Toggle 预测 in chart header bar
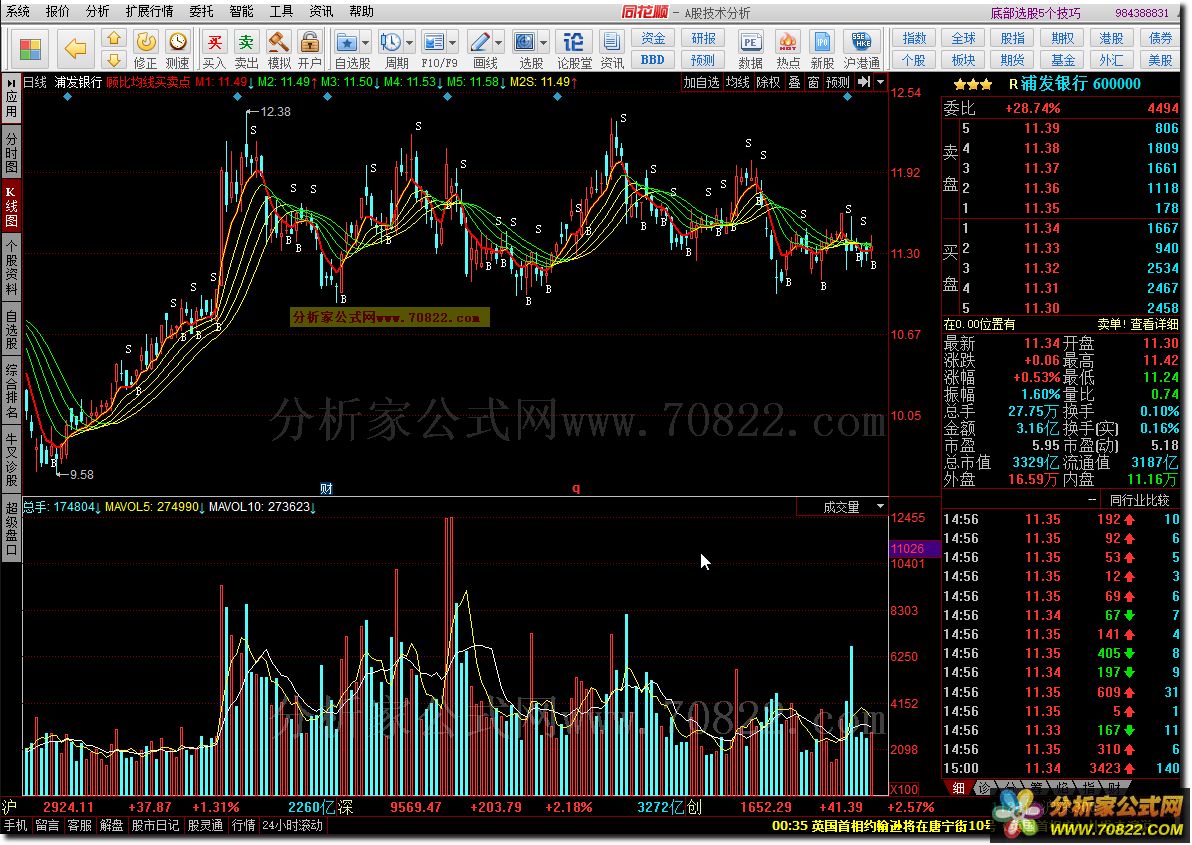Viewport: 1192px width, 845px height. 838,82
